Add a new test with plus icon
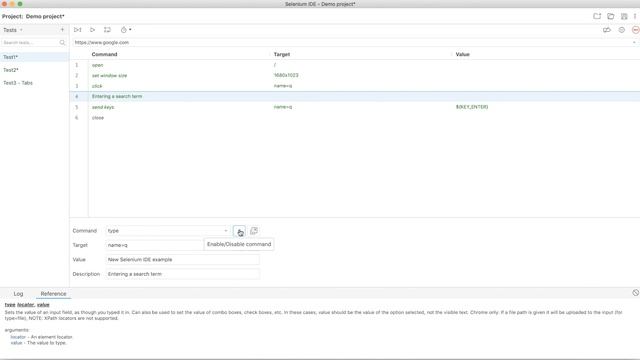This screenshot has height=360, width=640. click(x=62, y=30)
